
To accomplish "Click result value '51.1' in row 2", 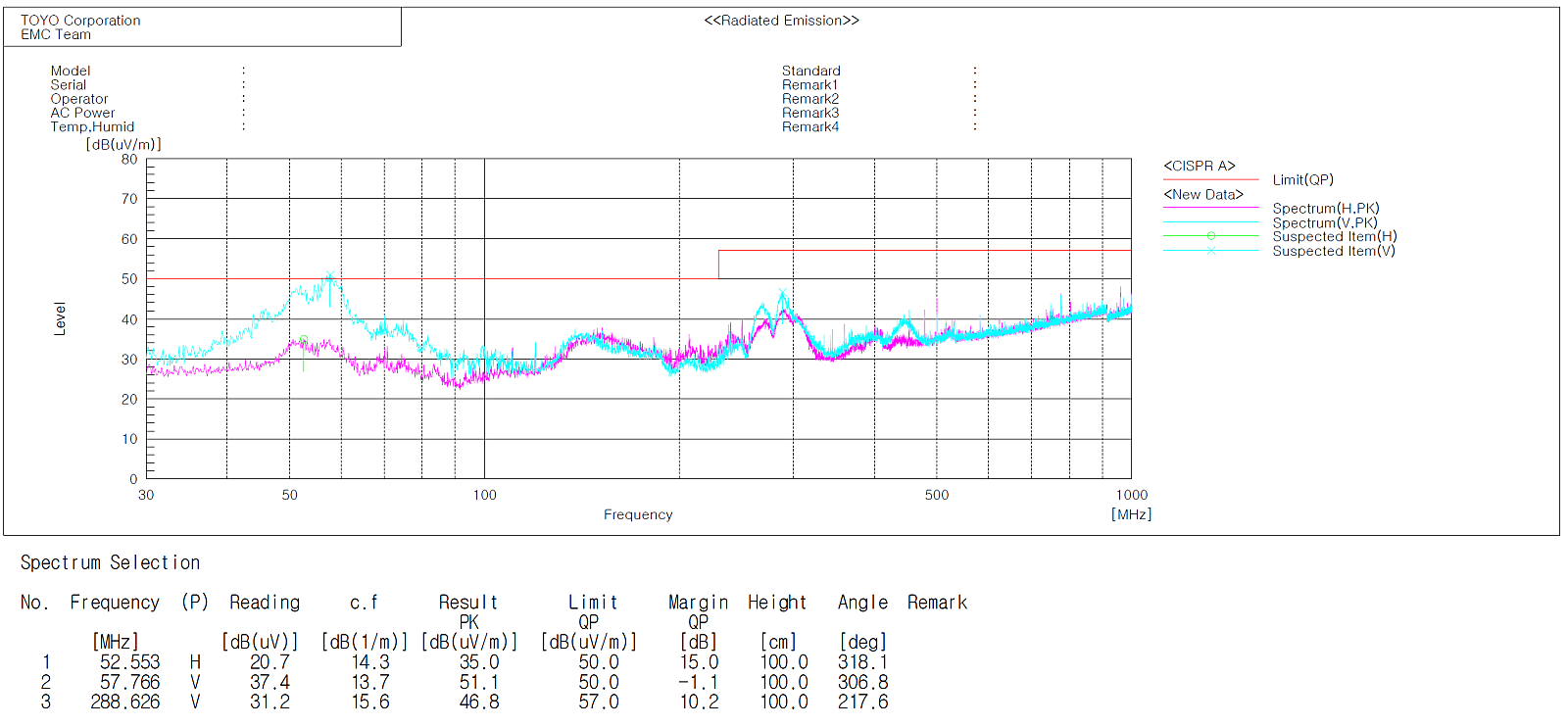I will (x=479, y=682).
